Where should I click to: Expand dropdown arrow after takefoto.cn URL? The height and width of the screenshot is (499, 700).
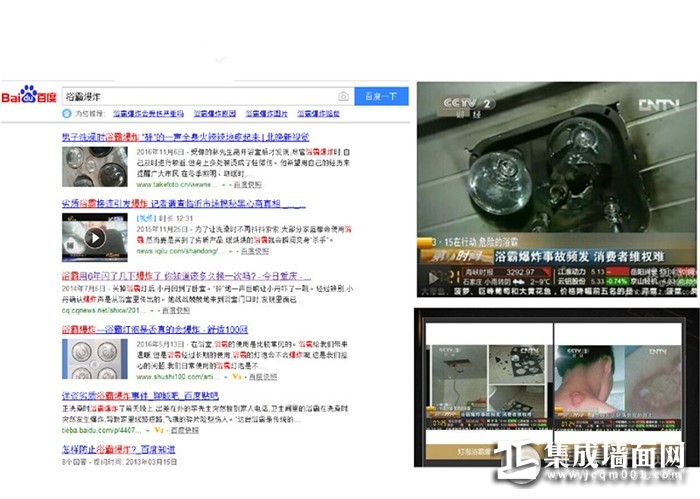(224, 185)
